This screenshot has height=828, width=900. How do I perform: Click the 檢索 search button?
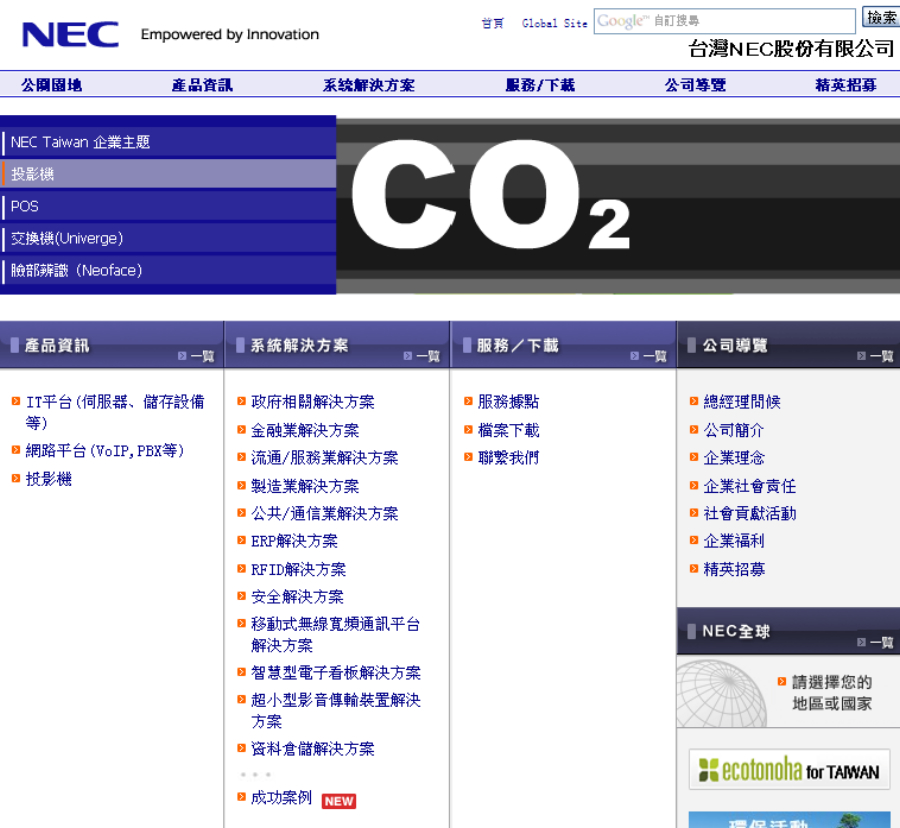881,17
